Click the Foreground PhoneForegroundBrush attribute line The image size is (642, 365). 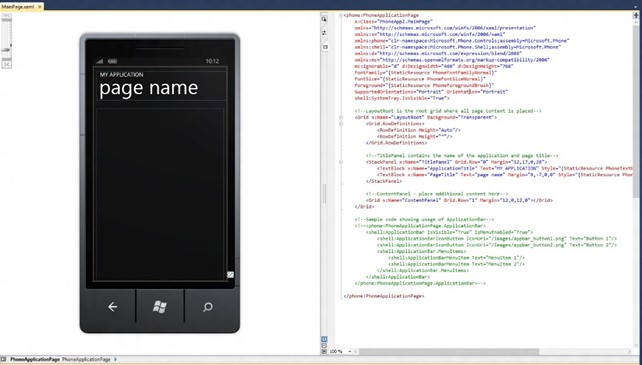425,85
